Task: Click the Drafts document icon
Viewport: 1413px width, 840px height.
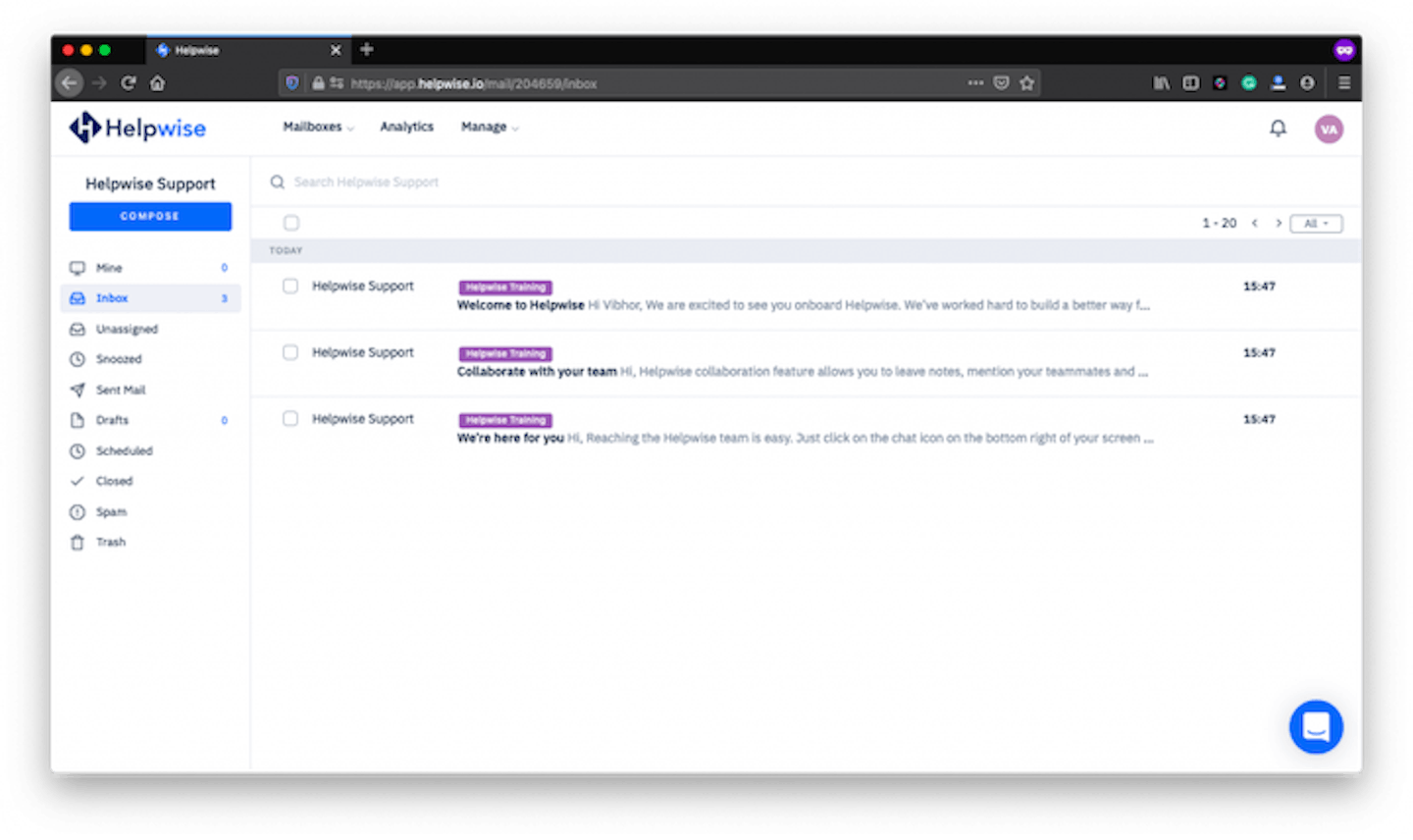Action: pyautogui.click(x=78, y=420)
